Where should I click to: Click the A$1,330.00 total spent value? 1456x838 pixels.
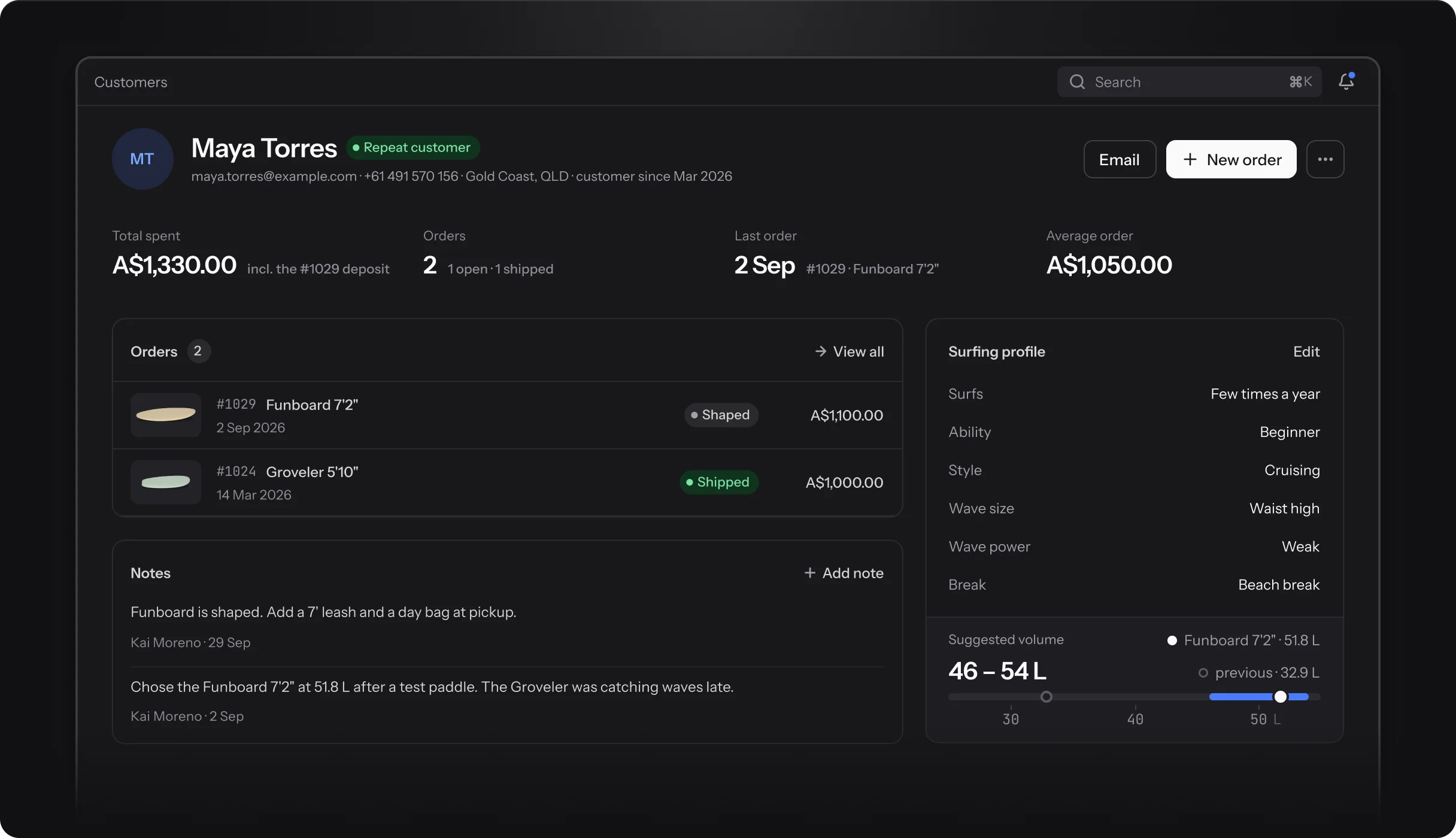174,265
